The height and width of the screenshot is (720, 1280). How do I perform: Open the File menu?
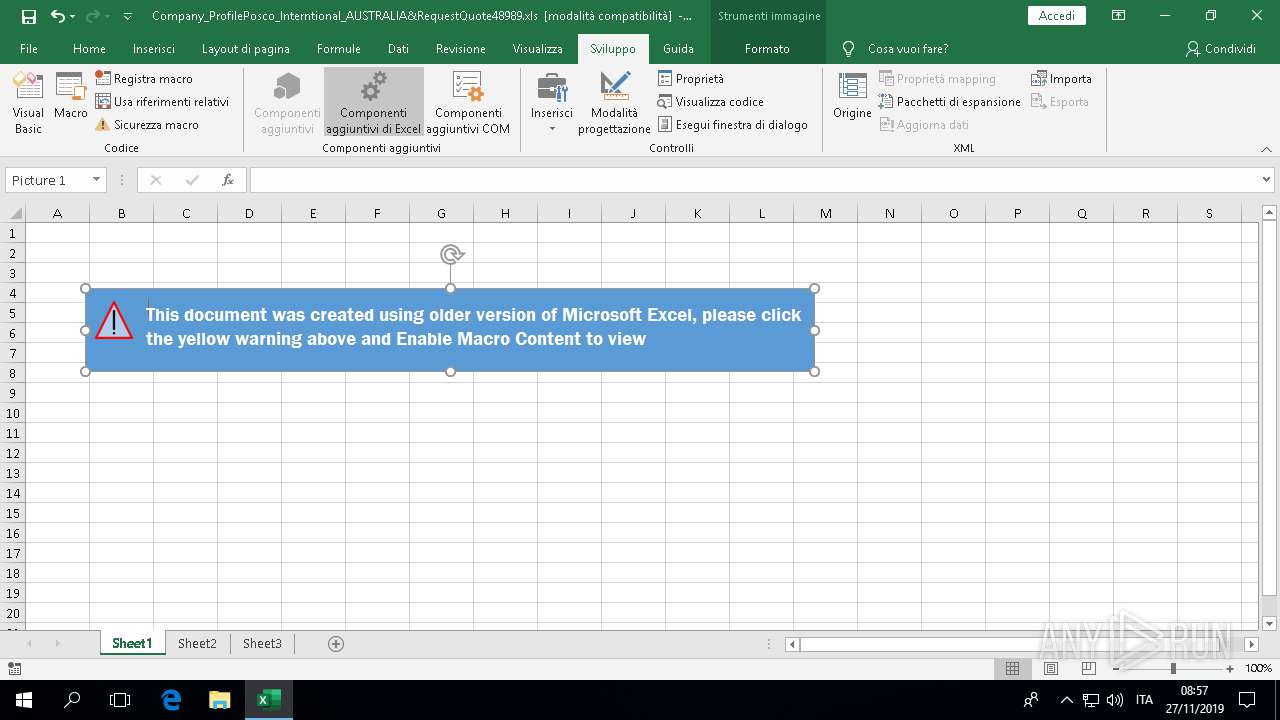[x=29, y=48]
